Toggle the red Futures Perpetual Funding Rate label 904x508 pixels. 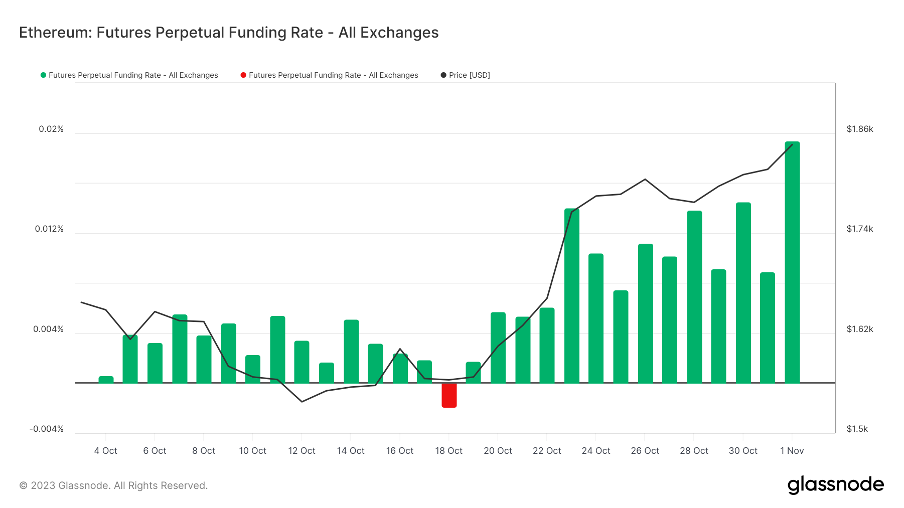pyautogui.click(x=333, y=75)
